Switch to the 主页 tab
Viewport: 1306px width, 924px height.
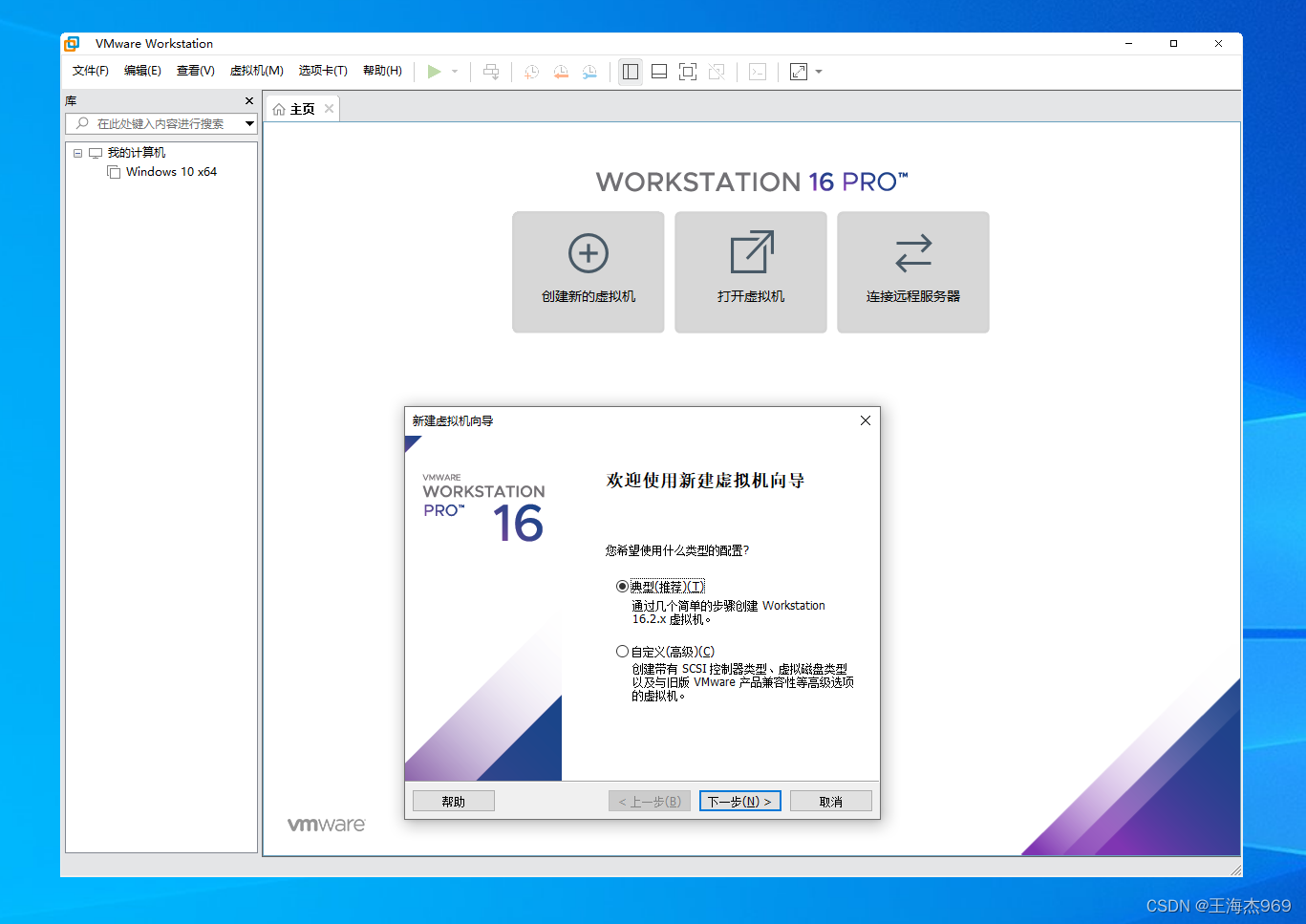click(x=302, y=109)
